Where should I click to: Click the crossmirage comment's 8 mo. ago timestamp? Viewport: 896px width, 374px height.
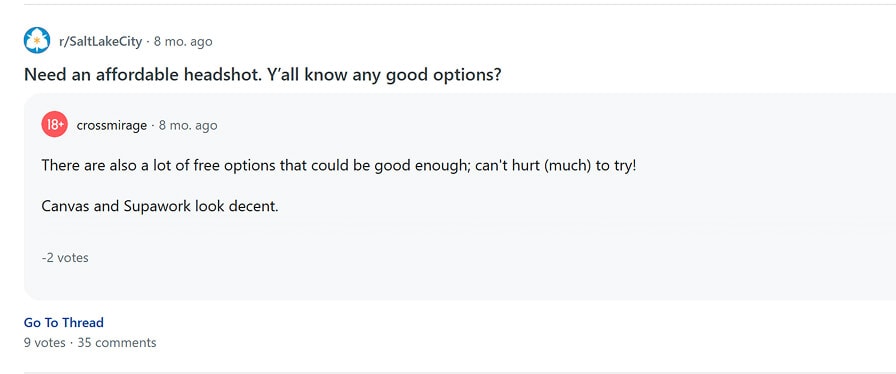pos(188,125)
